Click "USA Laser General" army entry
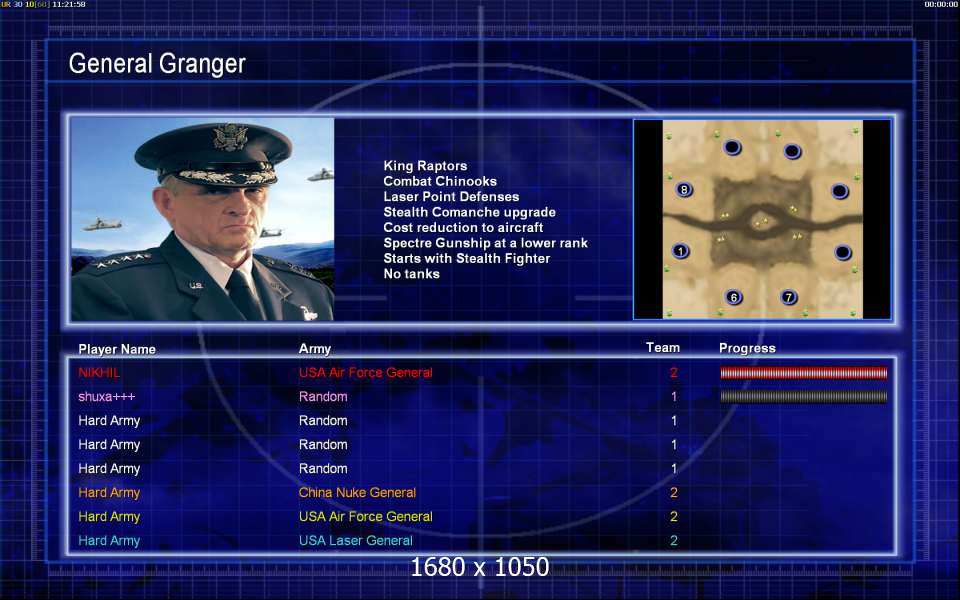This screenshot has width=960, height=600. point(356,541)
